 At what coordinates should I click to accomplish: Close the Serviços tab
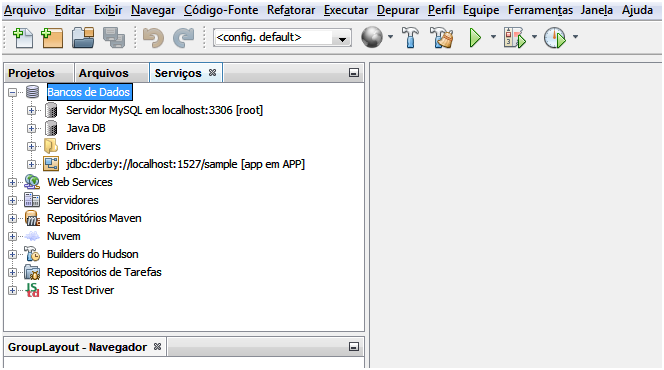point(213,72)
